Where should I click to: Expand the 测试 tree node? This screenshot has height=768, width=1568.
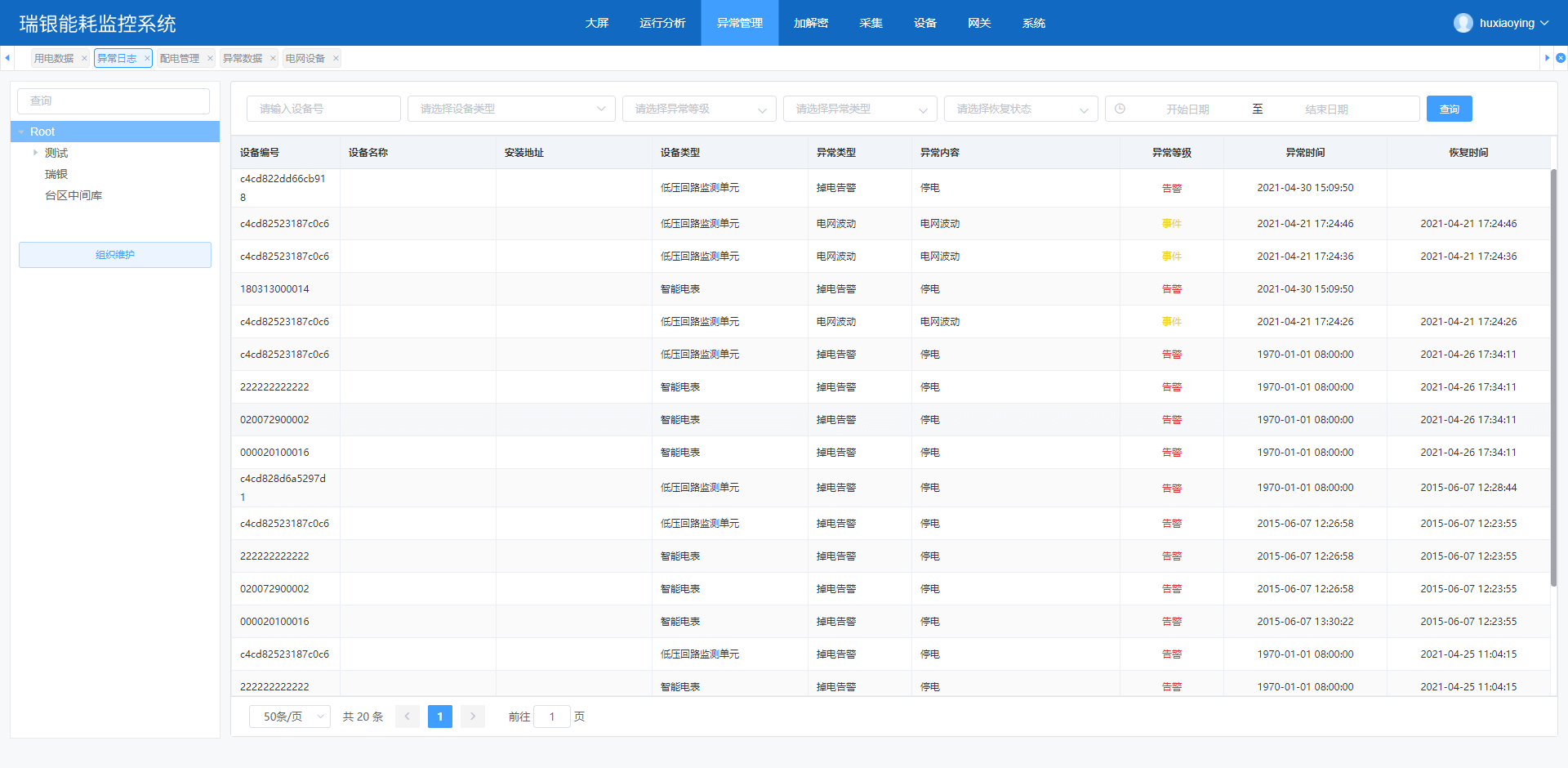(35, 153)
